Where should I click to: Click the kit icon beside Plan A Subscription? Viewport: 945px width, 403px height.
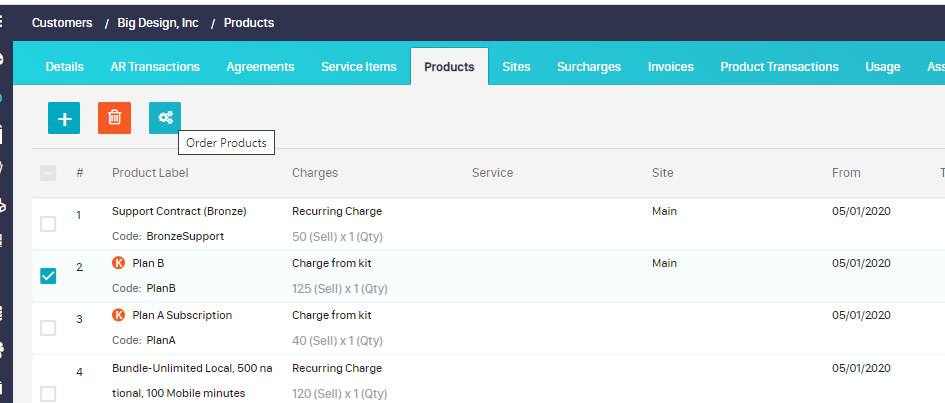(119, 315)
